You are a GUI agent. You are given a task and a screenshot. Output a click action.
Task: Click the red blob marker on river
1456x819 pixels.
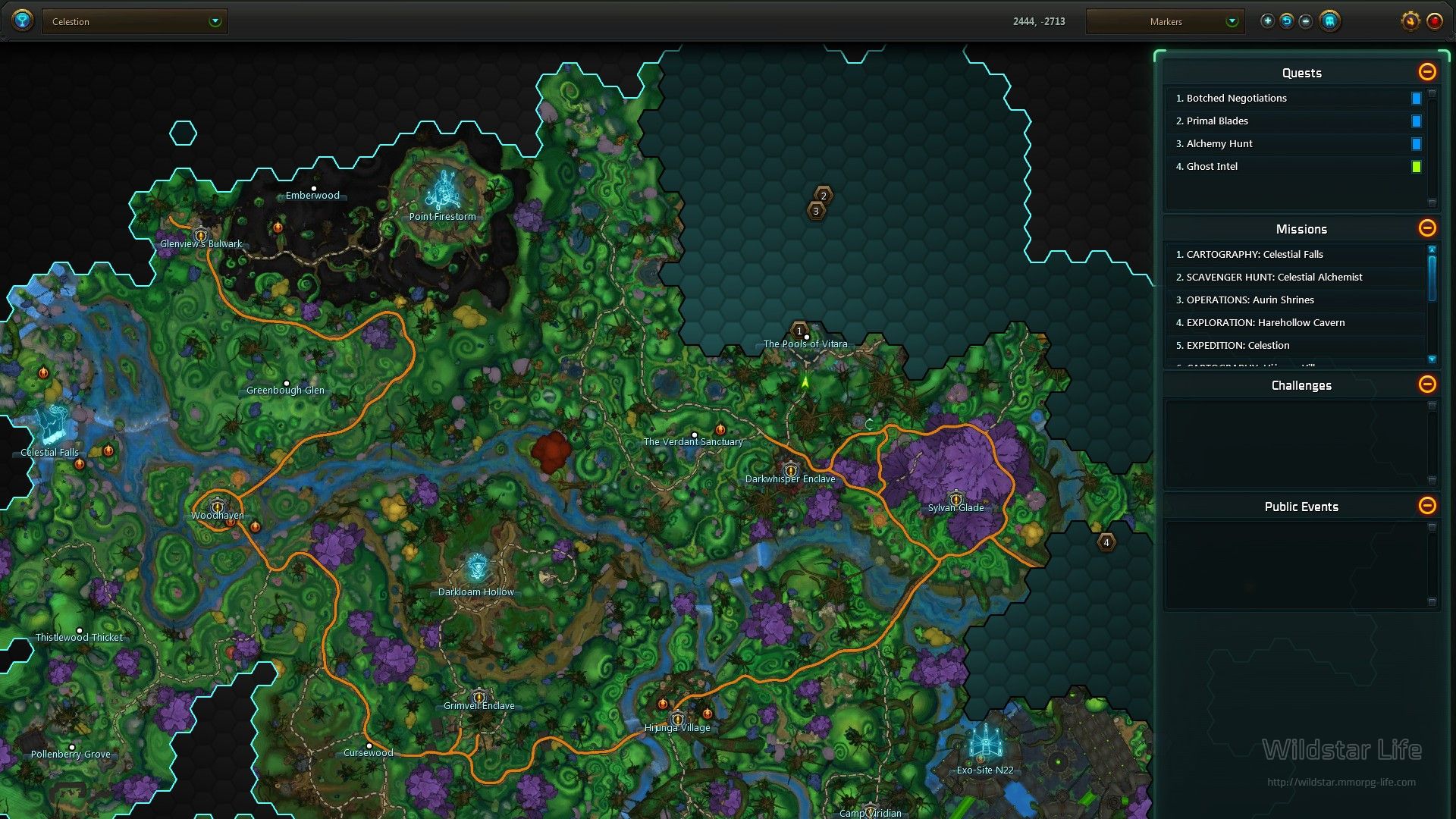551,452
